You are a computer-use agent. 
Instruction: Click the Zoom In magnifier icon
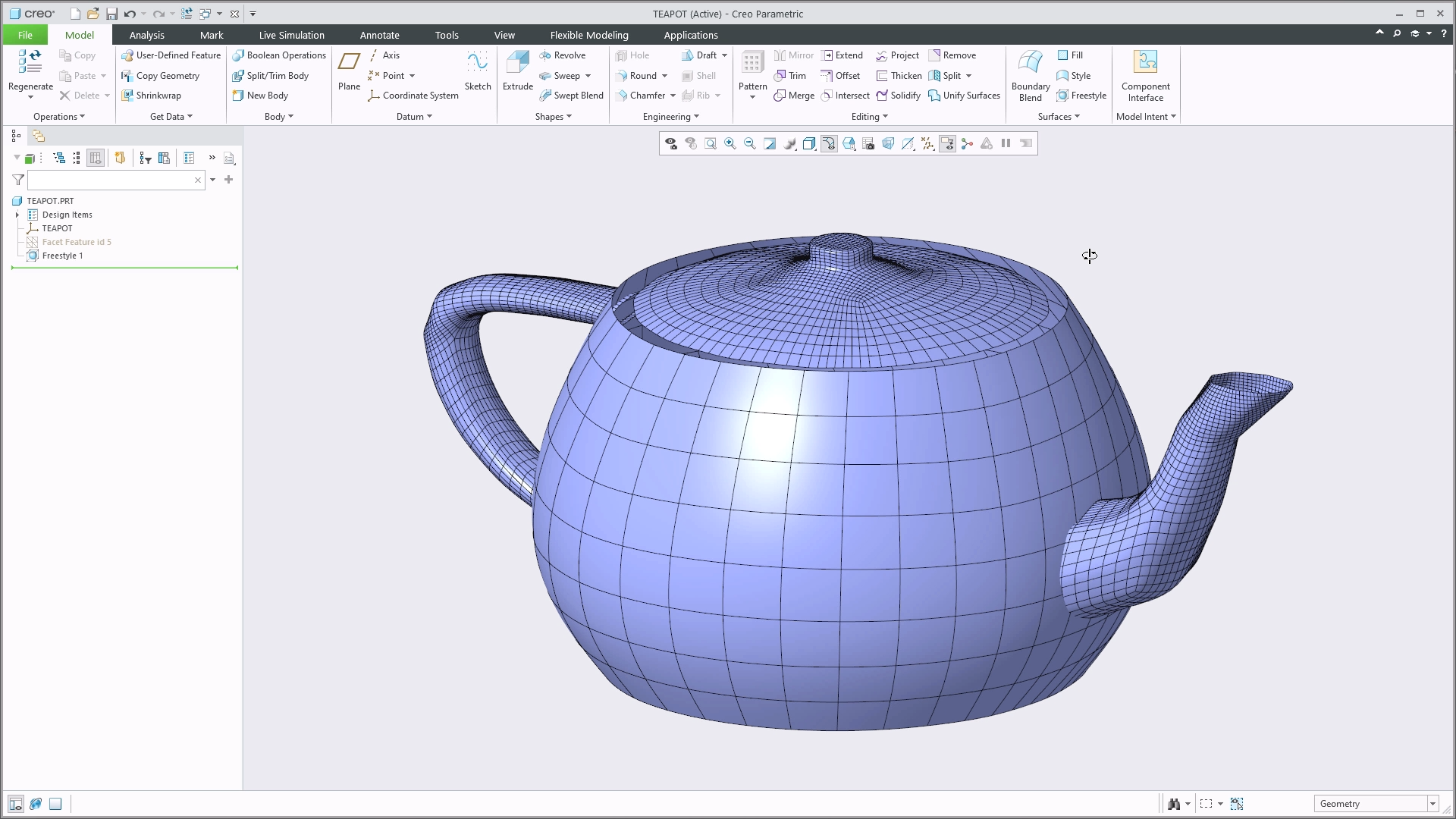tap(730, 143)
